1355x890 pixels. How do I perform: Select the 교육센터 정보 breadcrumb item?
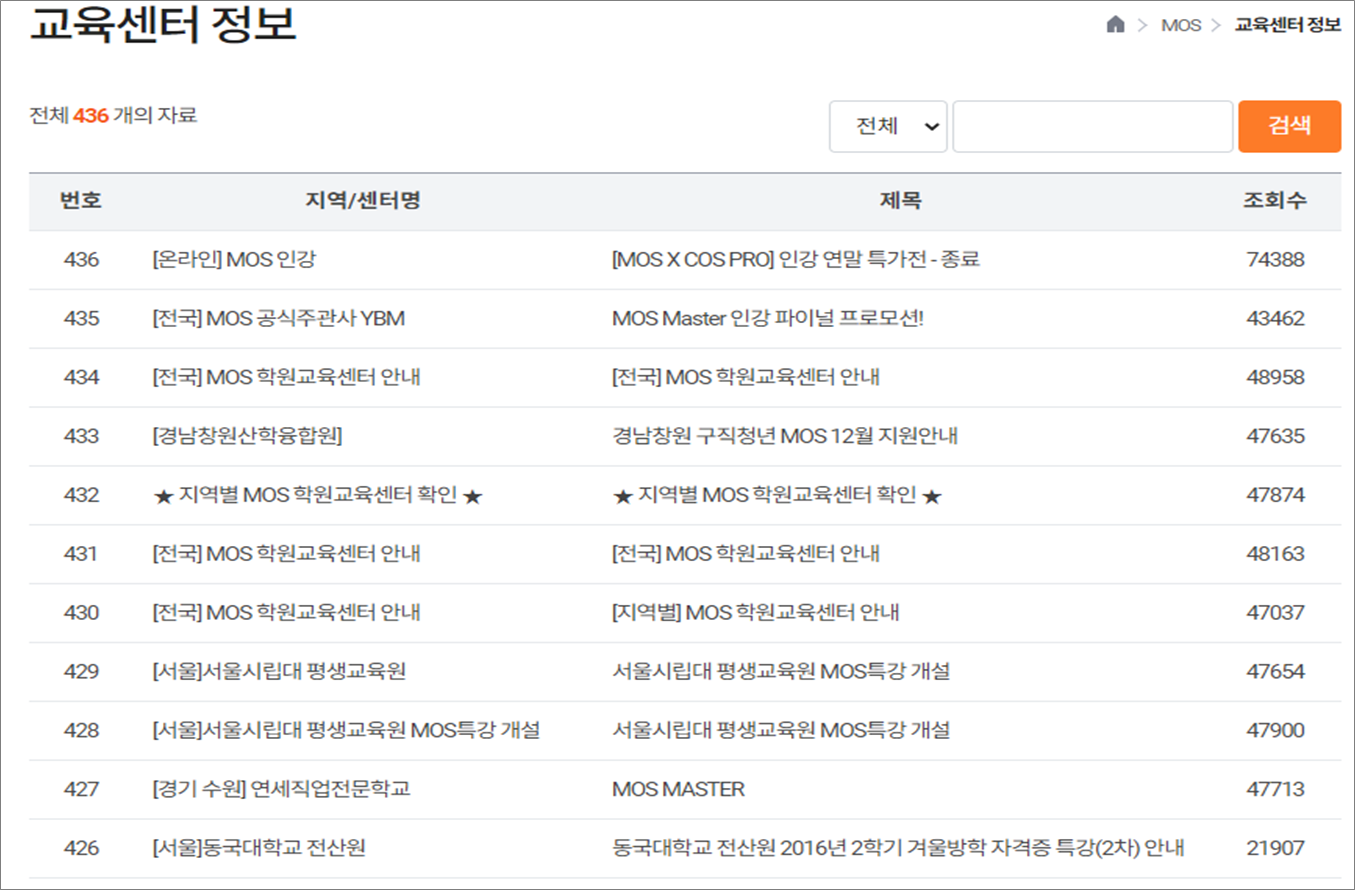[1288, 25]
